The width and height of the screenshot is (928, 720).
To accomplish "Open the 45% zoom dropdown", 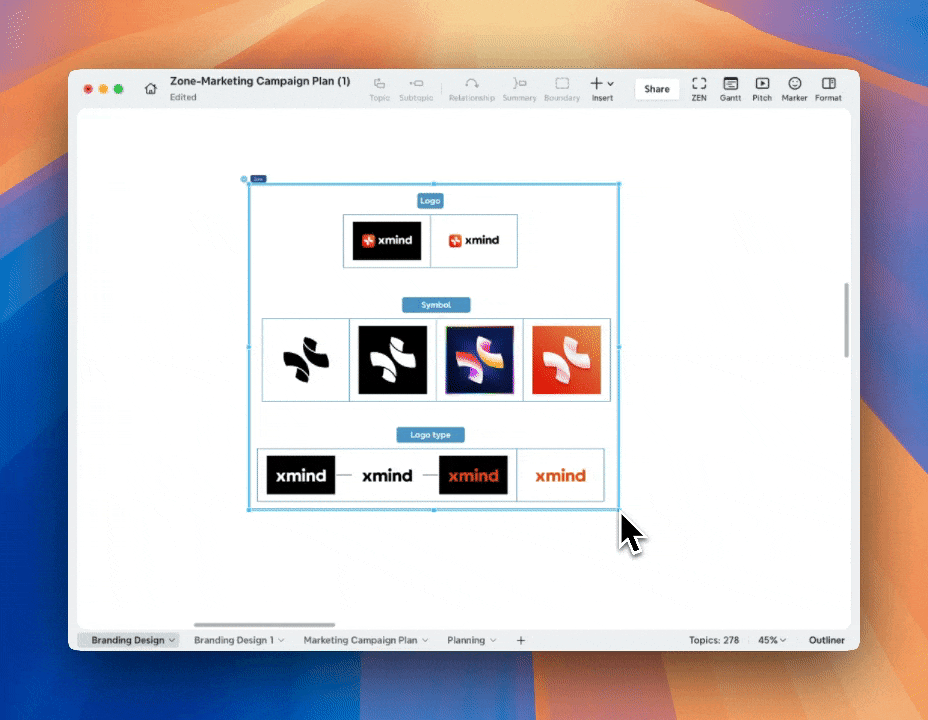I will [x=772, y=640].
